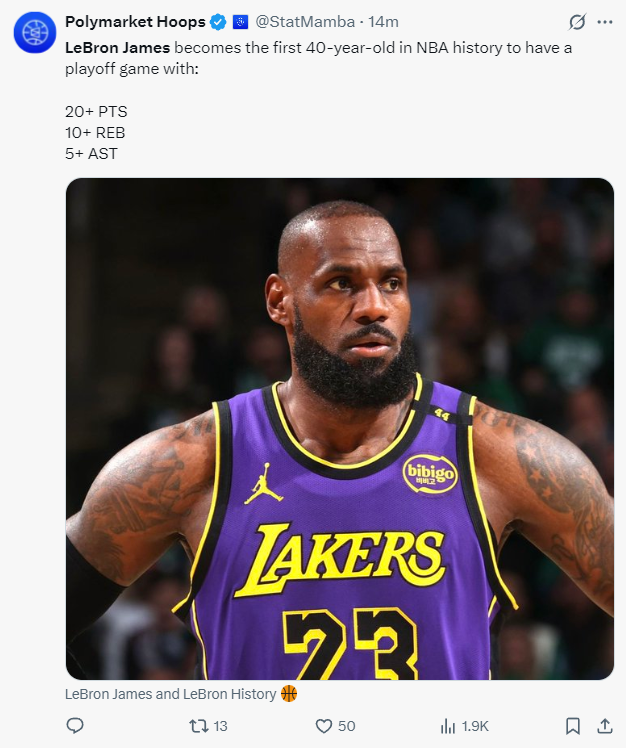Click the blue verified checkmark badge

click(219, 22)
